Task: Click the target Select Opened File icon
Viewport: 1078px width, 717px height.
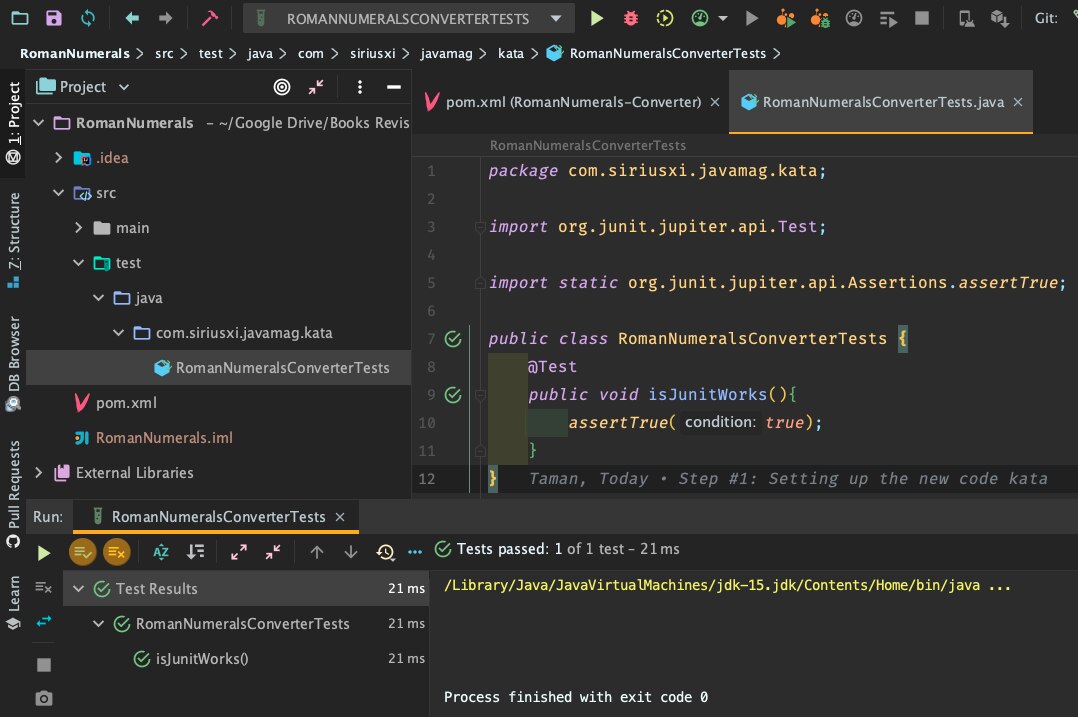Action: point(282,87)
